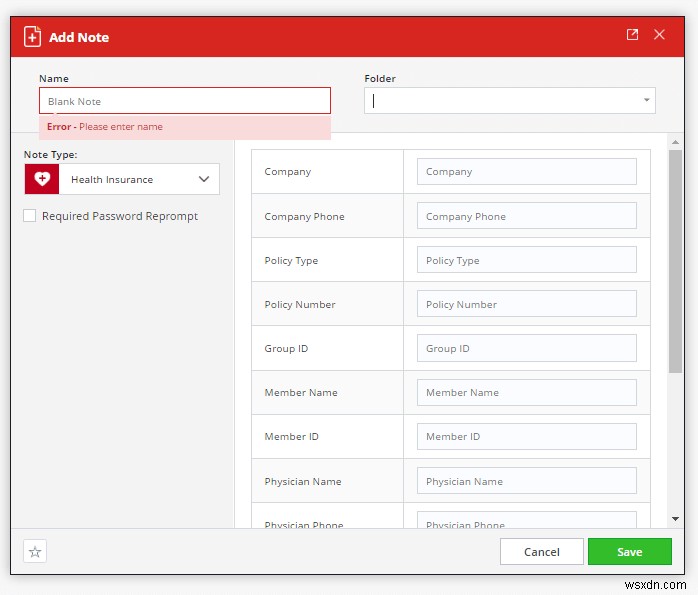Click the 'Physician Name' row label
Screen dimensions: 698x595
pos(303,482)
